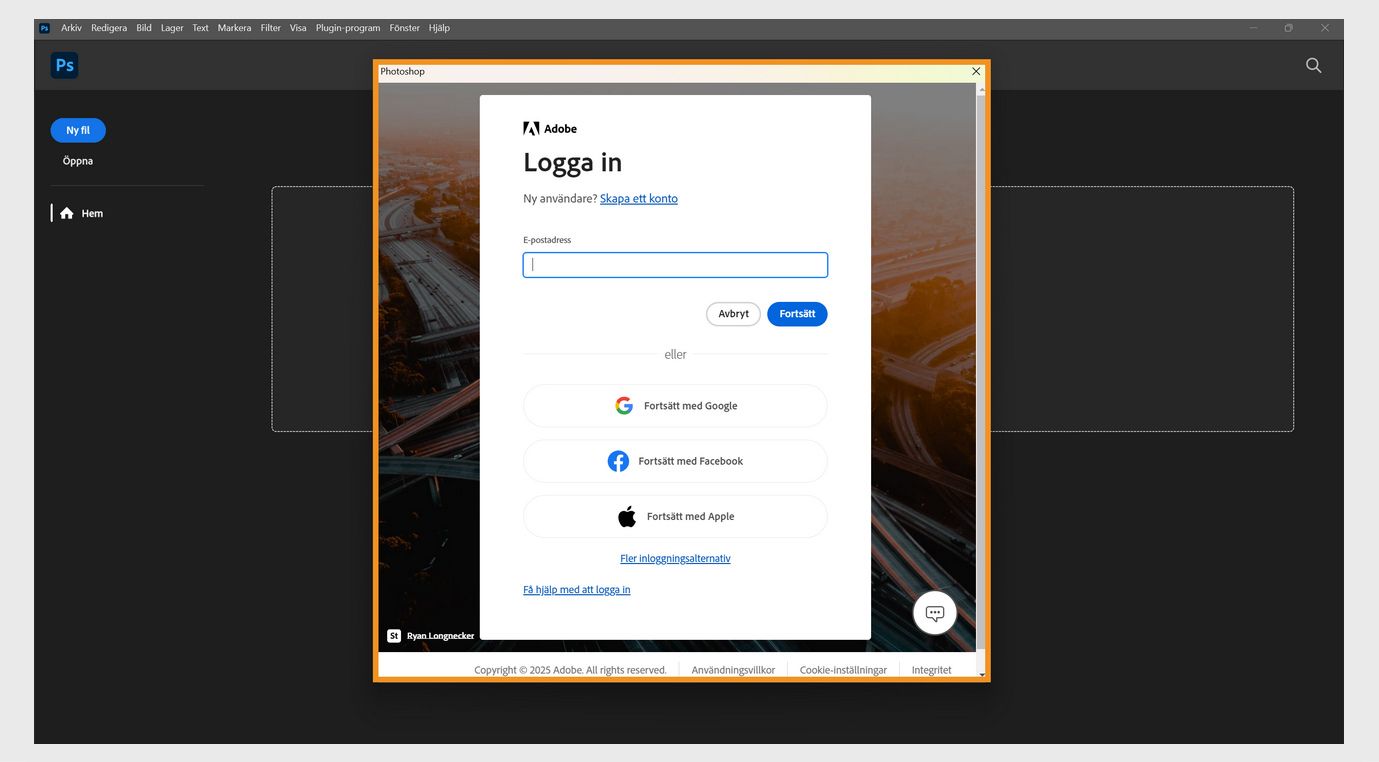Click the scrollbar down arrow in dialog

coord(981,675)
